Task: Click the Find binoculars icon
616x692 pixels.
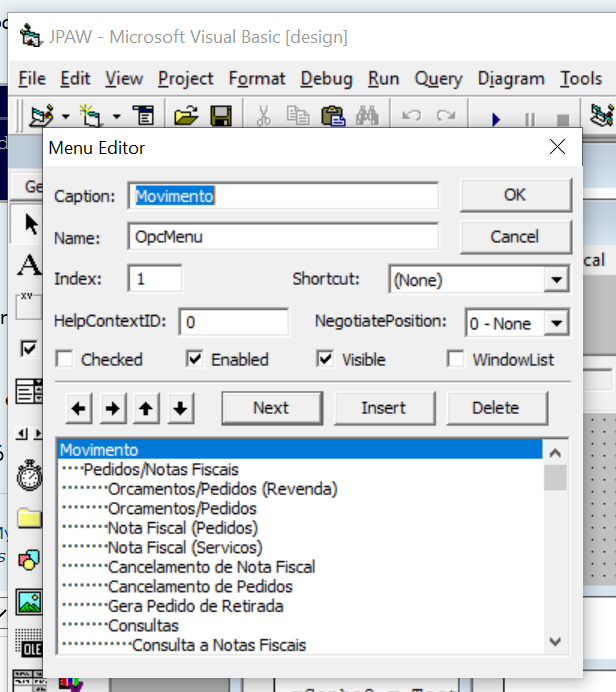Action: (367, 116)
